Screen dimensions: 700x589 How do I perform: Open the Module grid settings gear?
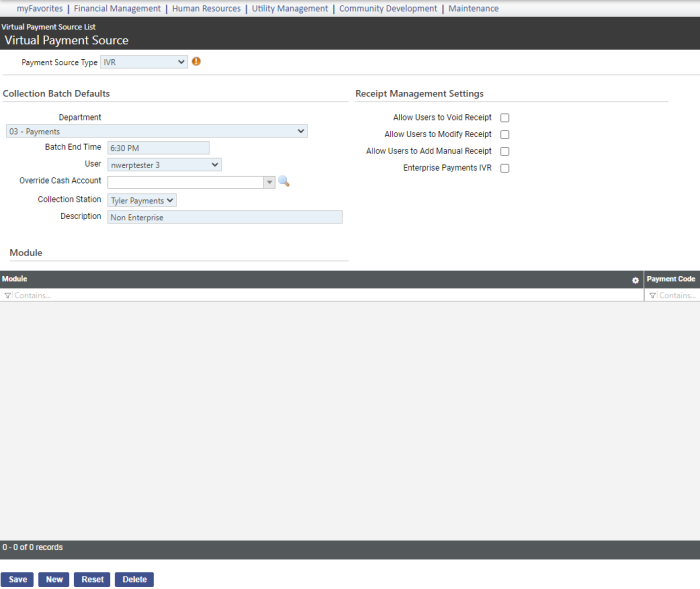(635, 280)
